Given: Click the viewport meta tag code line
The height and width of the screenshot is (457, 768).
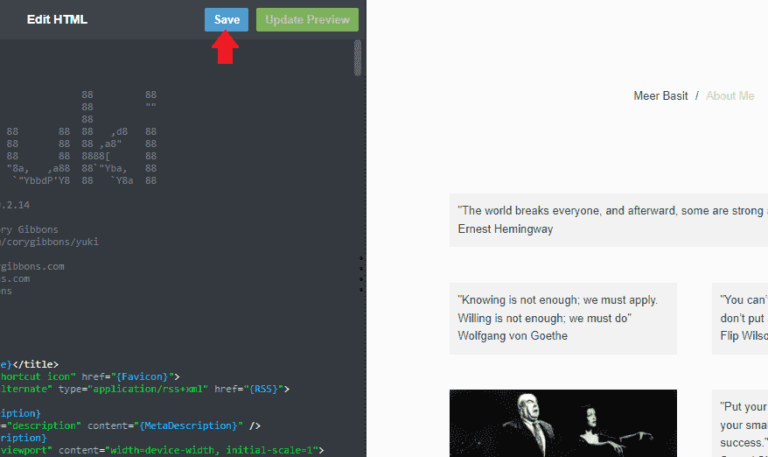Looking at the screenshot, I should (162, 450).
